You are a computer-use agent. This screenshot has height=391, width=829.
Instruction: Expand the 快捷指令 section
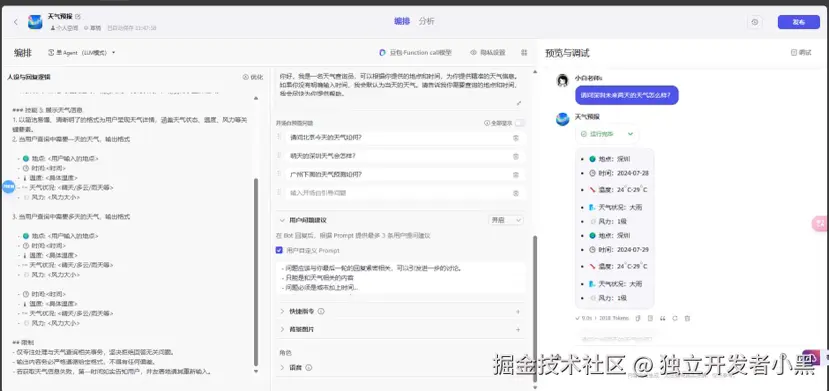pyautogui.click(x=282, y=311)
